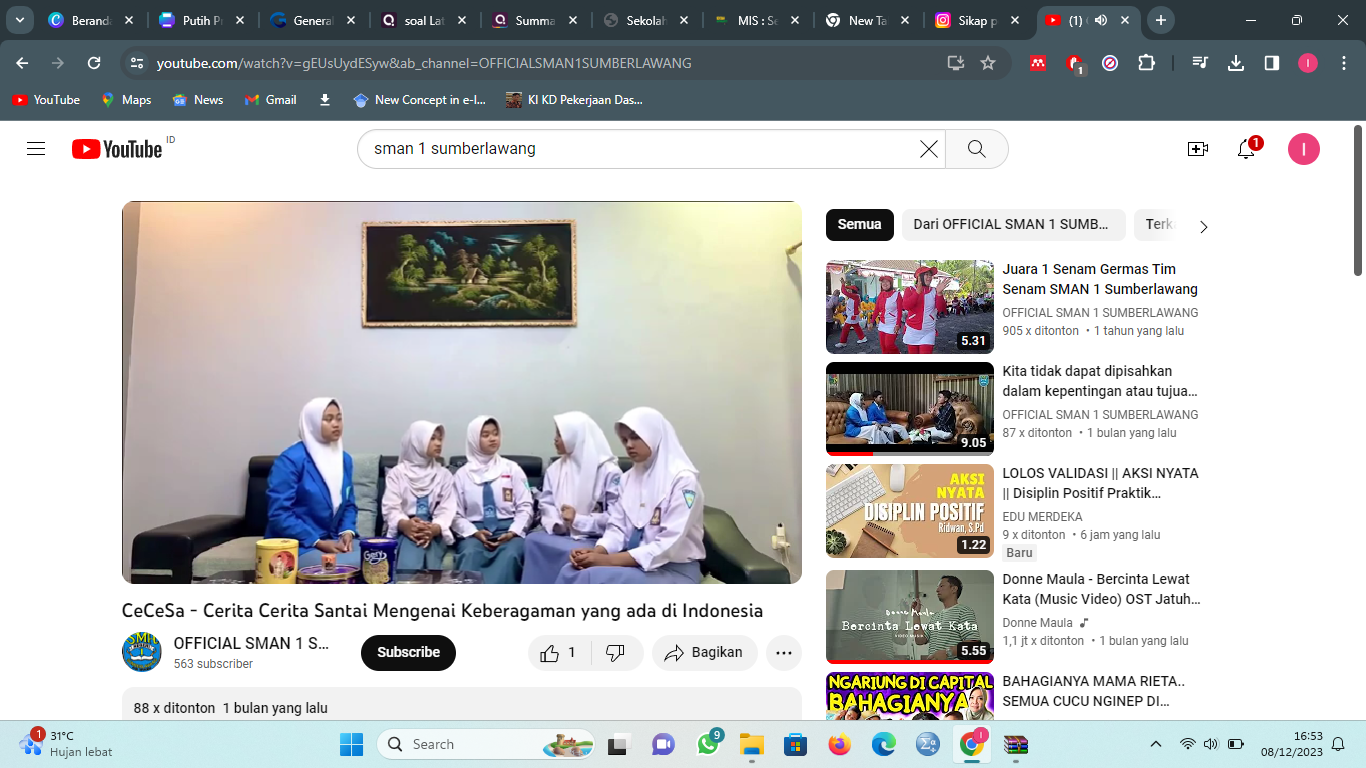Viewport: 1366px width, 768px height.
Task: Dislike the CeCeSa video
Action: 616,653
